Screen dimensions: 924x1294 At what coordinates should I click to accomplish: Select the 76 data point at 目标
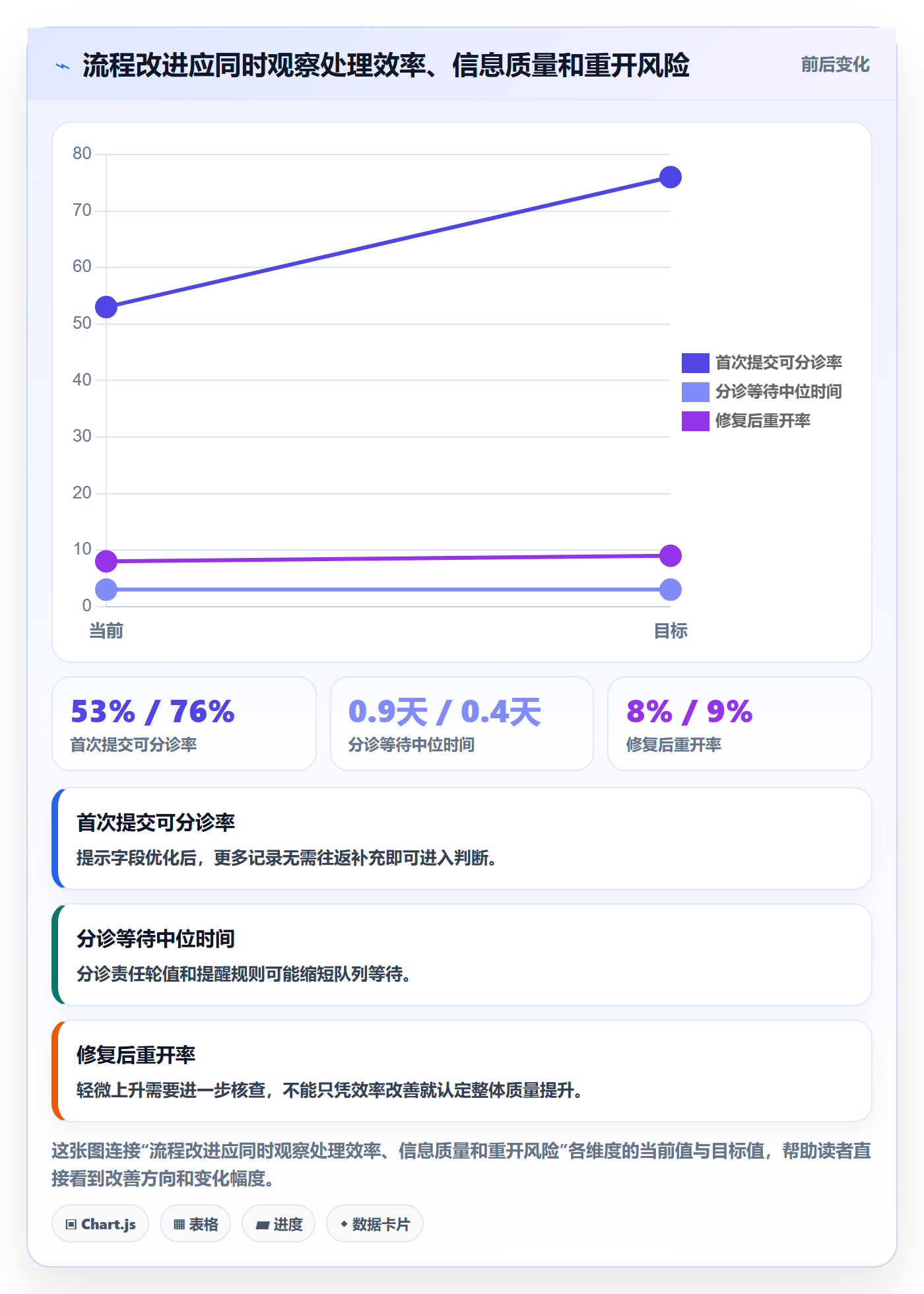click(671, 177)
